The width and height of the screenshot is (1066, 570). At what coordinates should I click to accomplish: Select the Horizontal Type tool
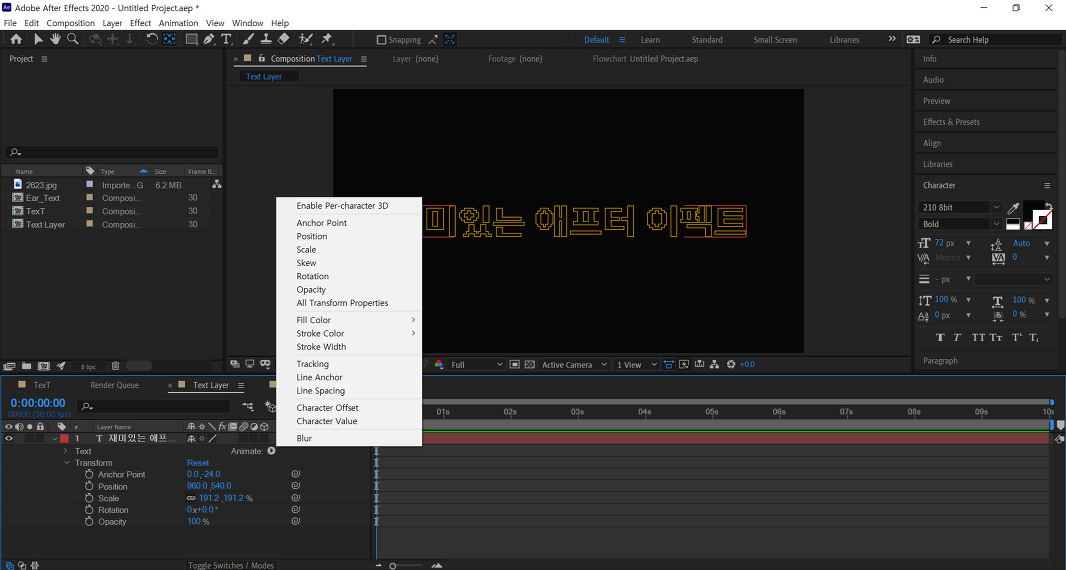pos(226,39)
